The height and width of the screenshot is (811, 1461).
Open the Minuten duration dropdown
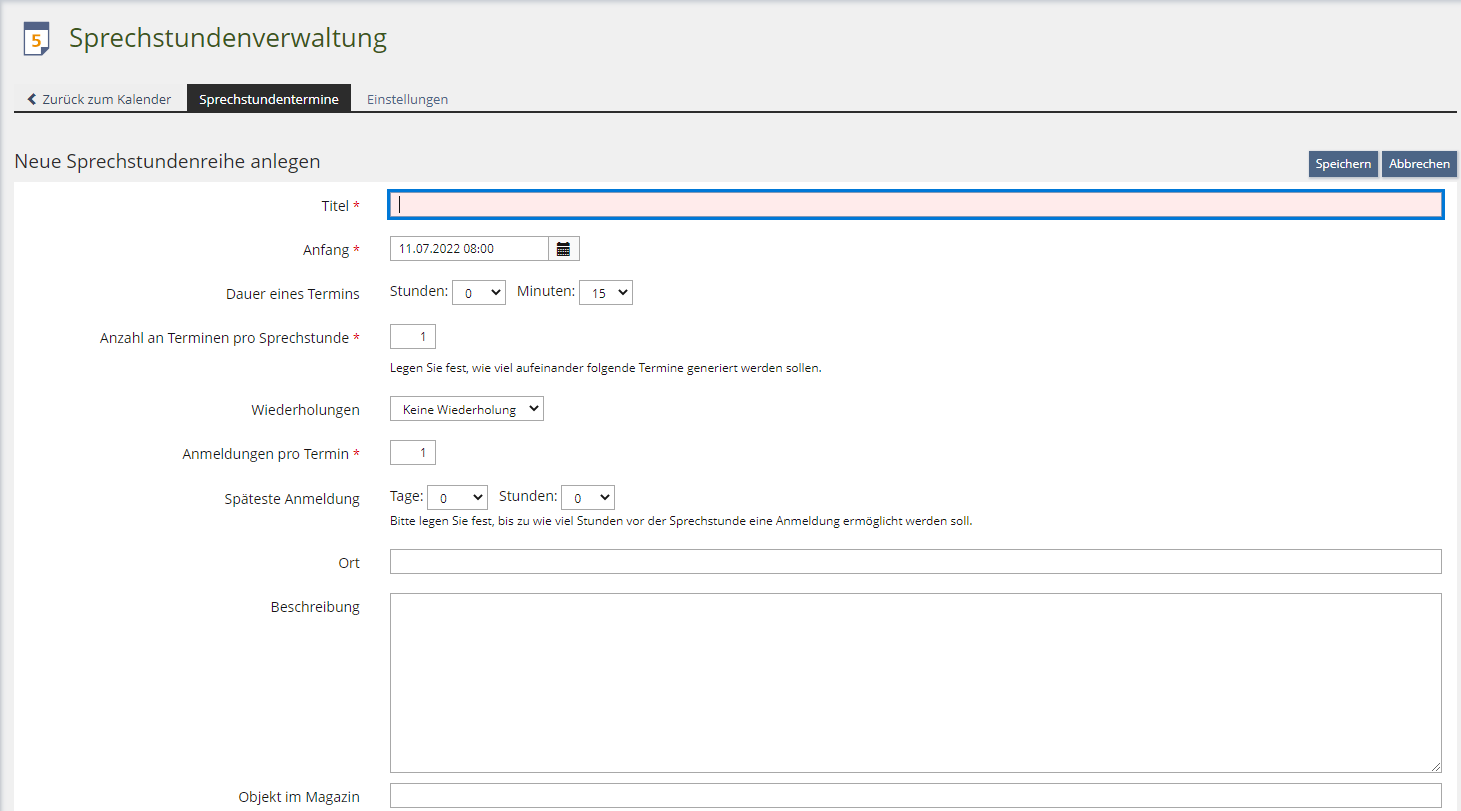click(606, 293)
